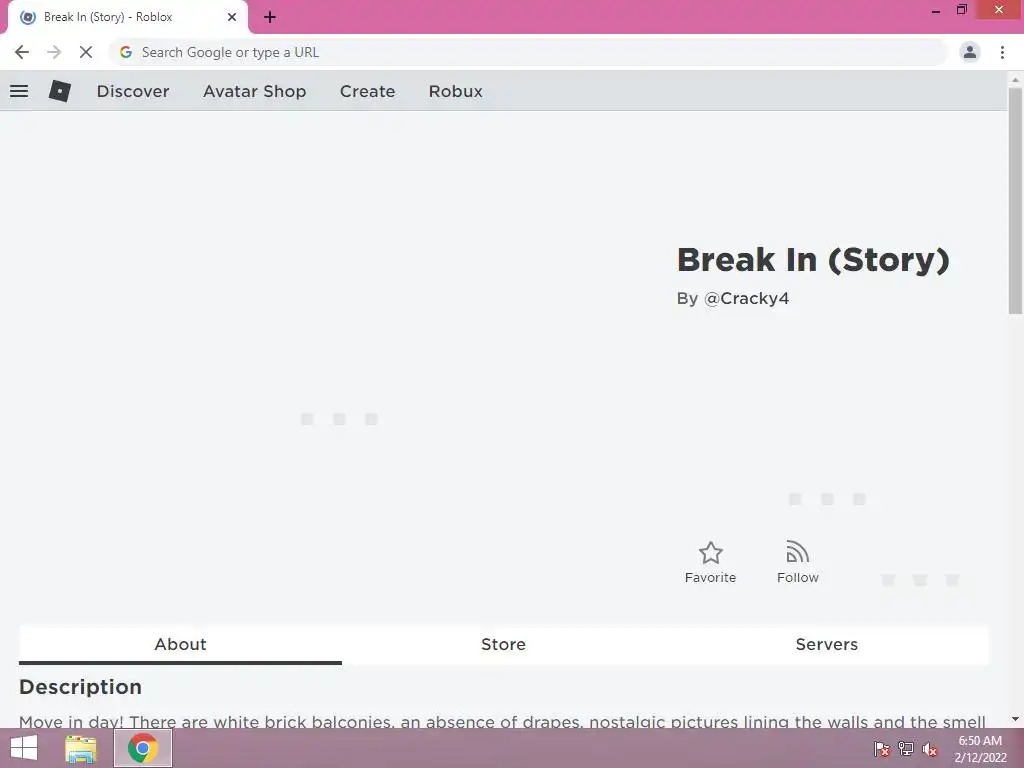Open Action Center flag icon

click(x=882, y=749)
